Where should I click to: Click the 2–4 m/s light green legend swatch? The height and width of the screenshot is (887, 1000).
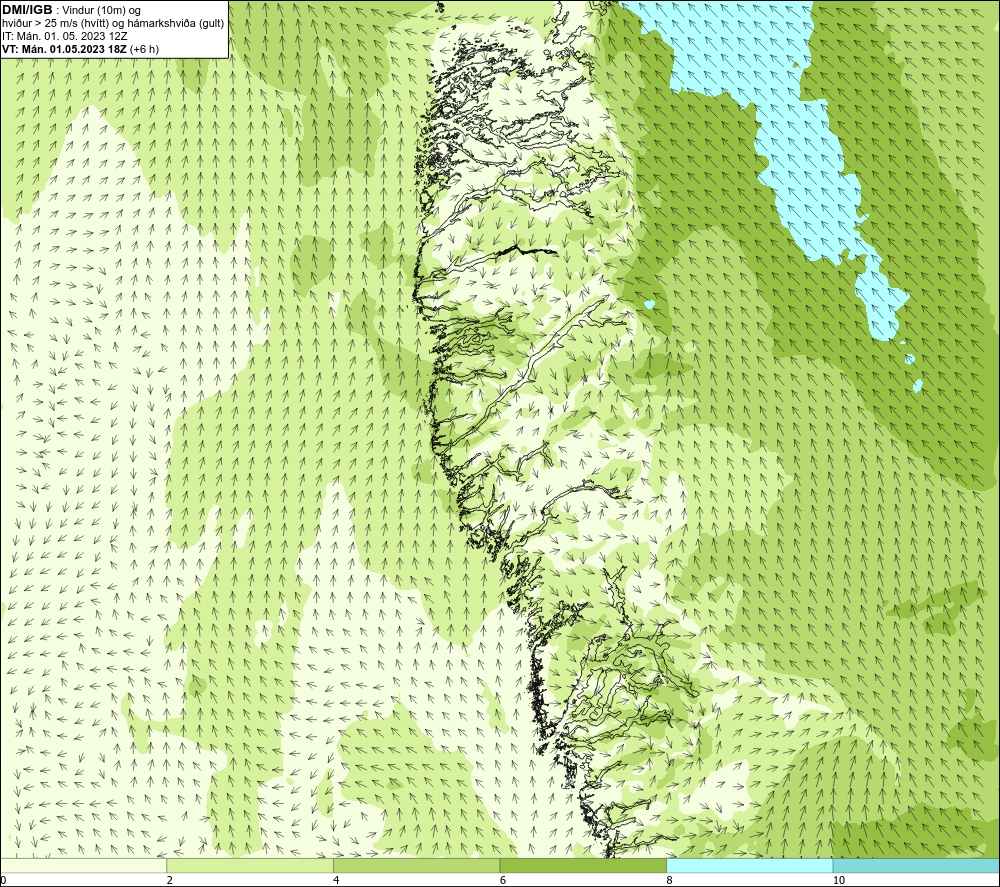pyautogui.click(x=250, y=865)
